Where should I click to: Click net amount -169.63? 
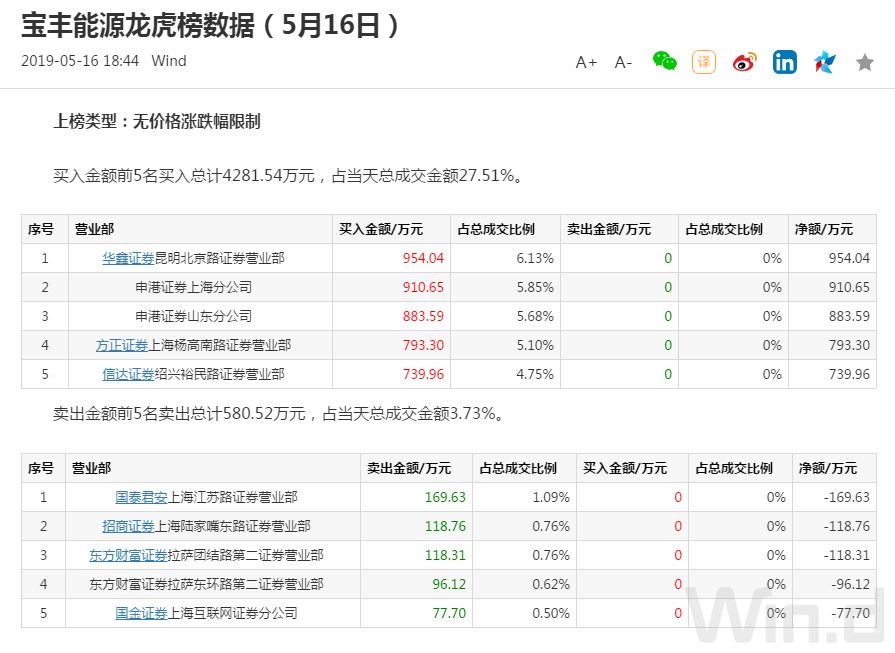point(846,497)
